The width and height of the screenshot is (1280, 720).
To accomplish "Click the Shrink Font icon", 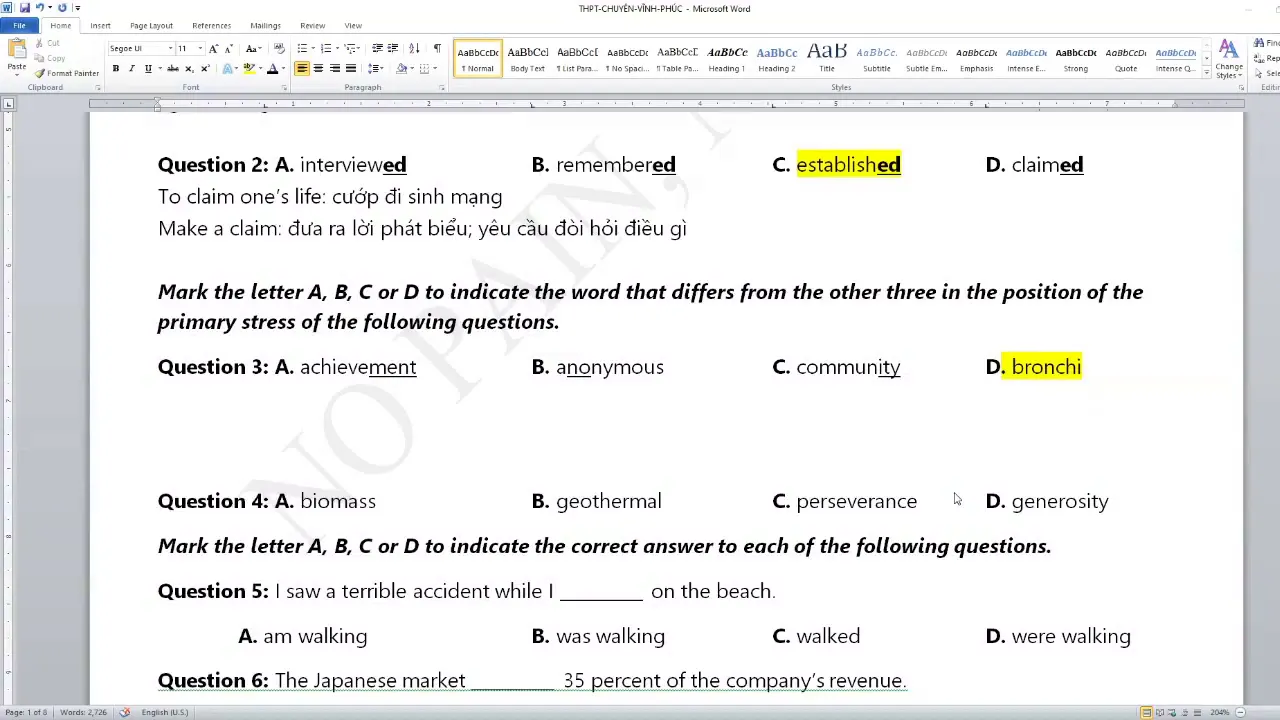I will point(228,48).
